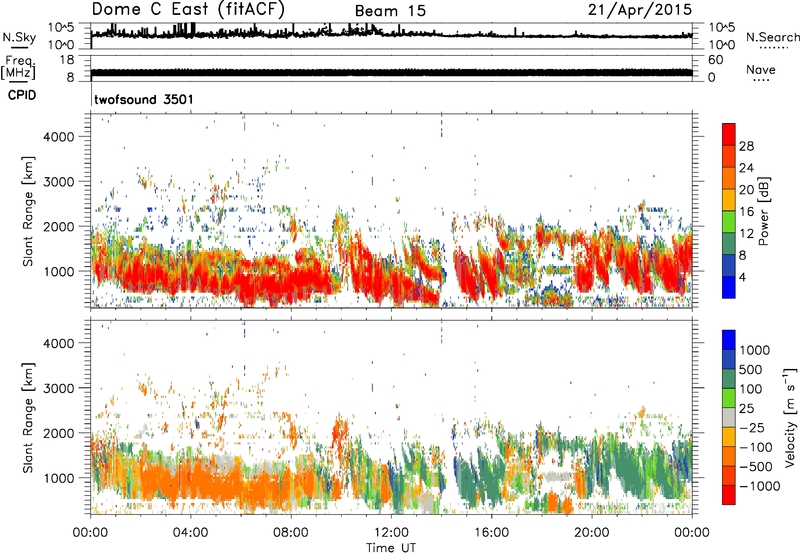Click the '20:00' time axis tick label

[x=591, y=533]
